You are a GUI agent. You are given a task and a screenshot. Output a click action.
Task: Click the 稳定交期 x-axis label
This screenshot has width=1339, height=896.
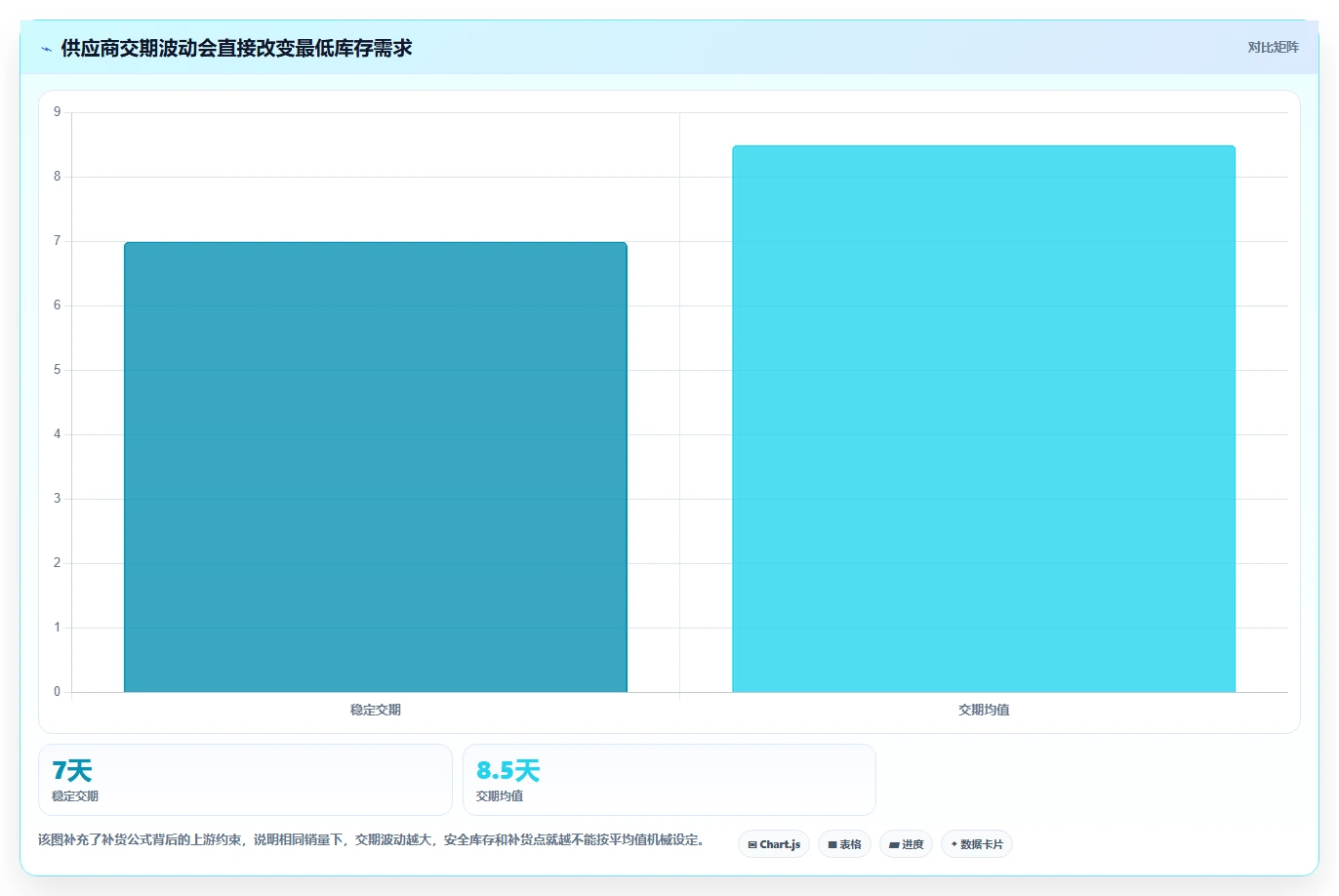click(376, 710)
